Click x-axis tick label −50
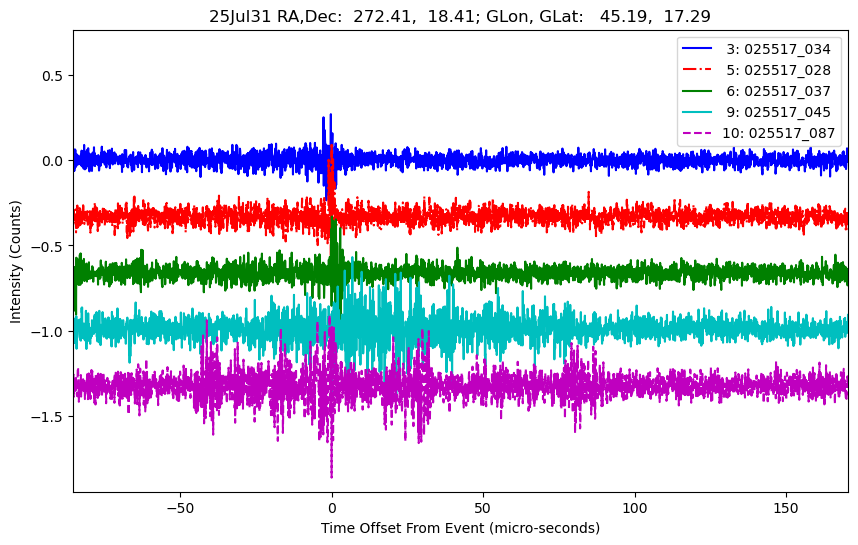This screenshot has width=858, height=545. pyautogui.click(x=180, y=508)
